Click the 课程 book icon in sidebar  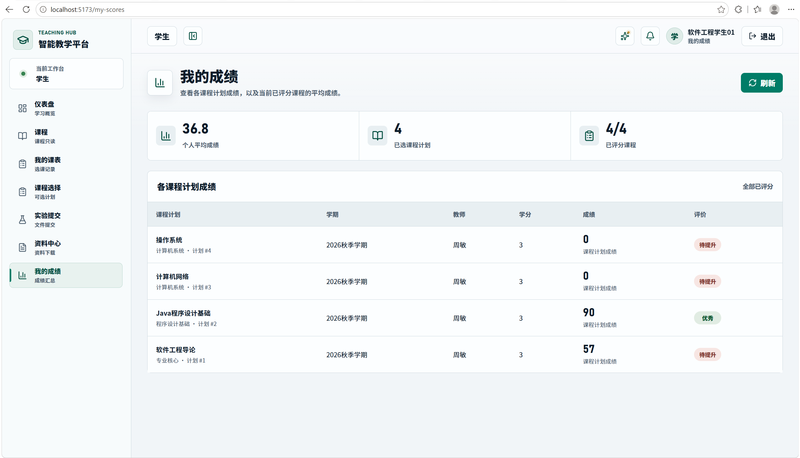pos(22,136)
